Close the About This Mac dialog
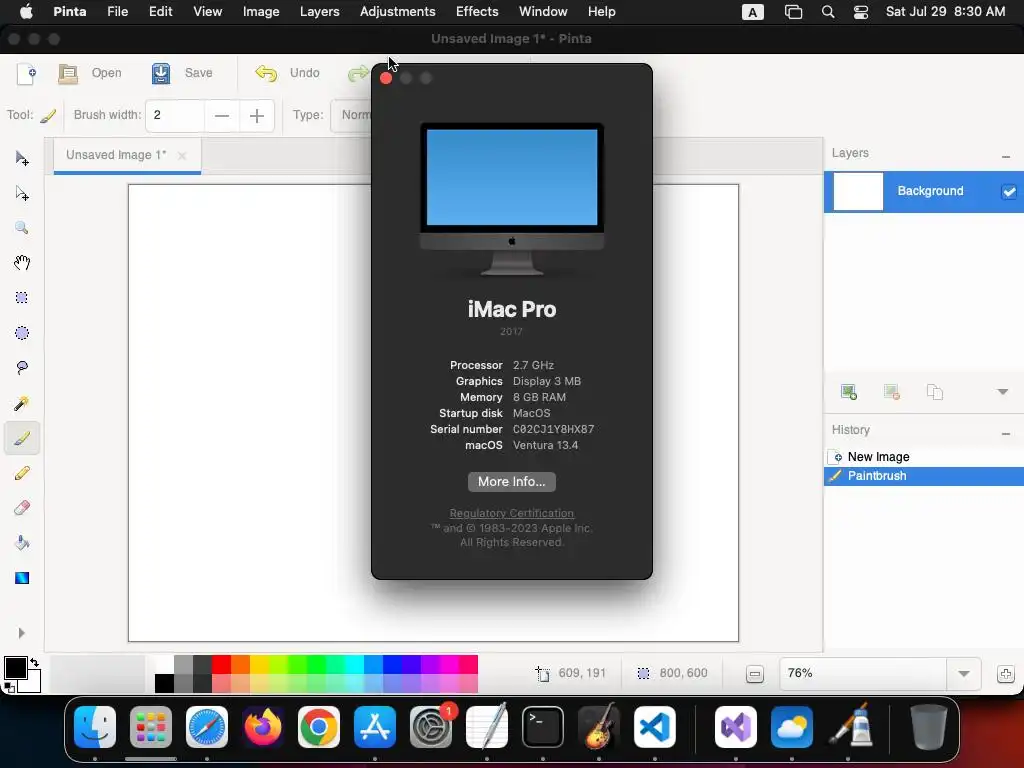The width and height of the screenshot is (1024, 768). coord(386,78)
